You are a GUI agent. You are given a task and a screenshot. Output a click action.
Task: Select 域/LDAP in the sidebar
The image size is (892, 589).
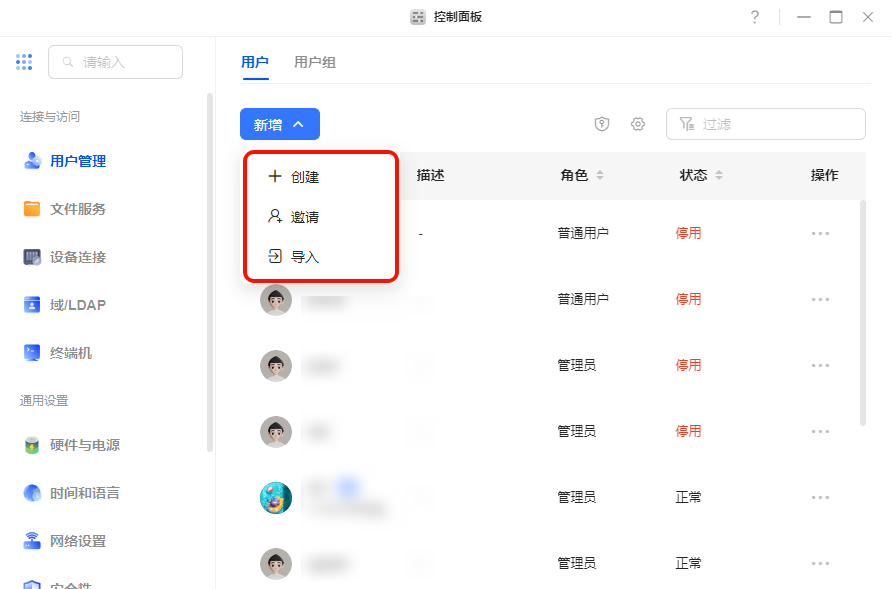coord(77,305)
